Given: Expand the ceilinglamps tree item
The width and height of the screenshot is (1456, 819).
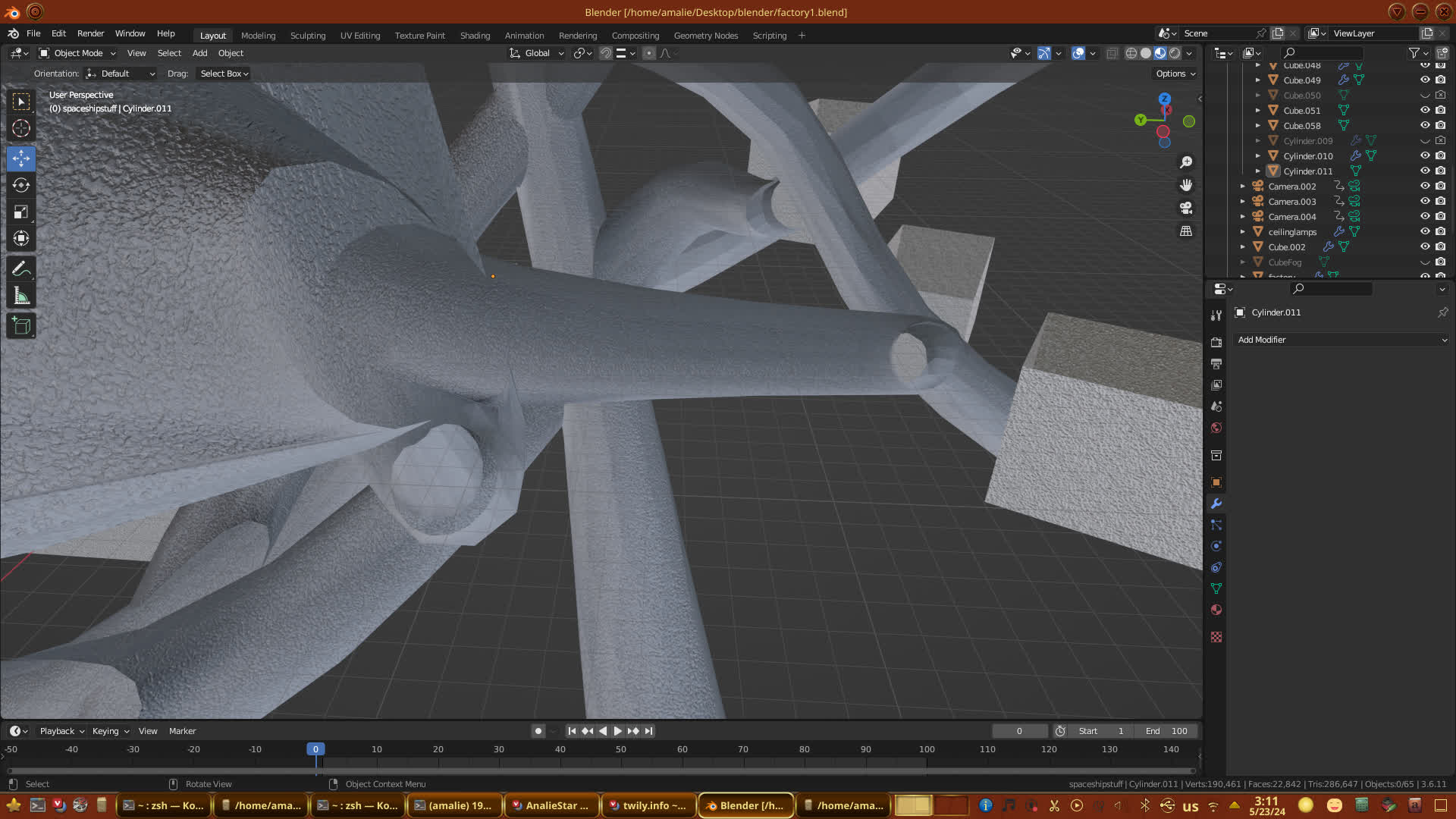Looking at the screenshot, I should coord(1242,232).
